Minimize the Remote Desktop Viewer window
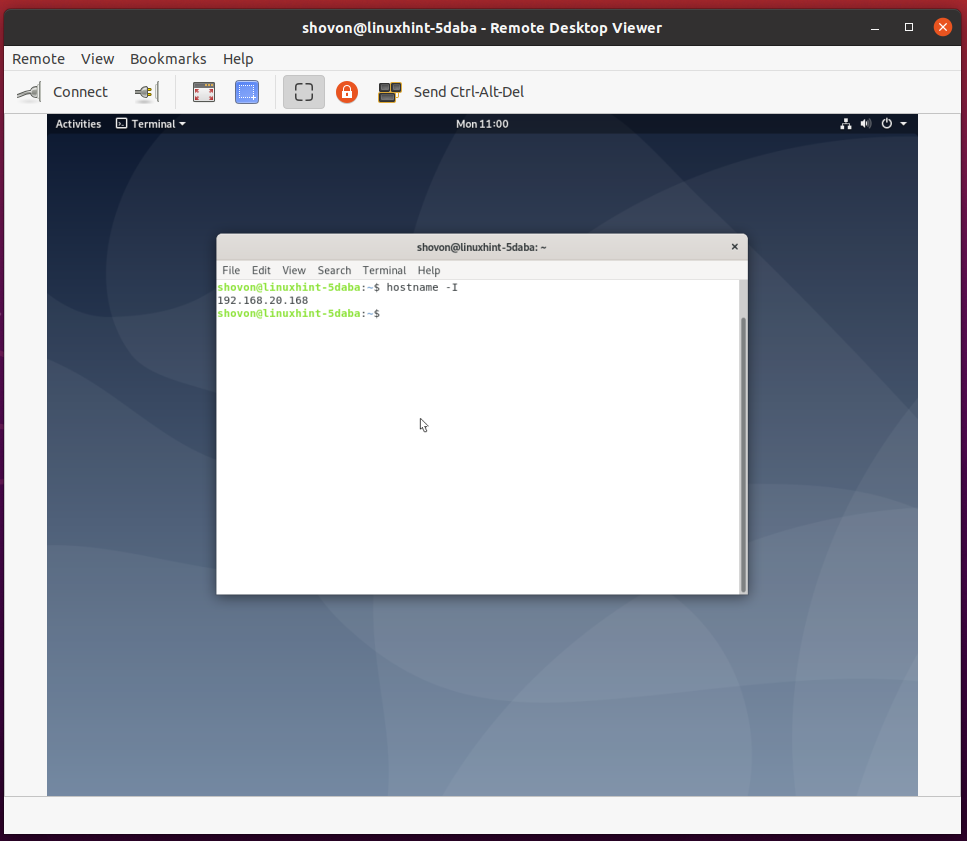Image resolution: width=967 pixels, height=841 pixels. 874,28
